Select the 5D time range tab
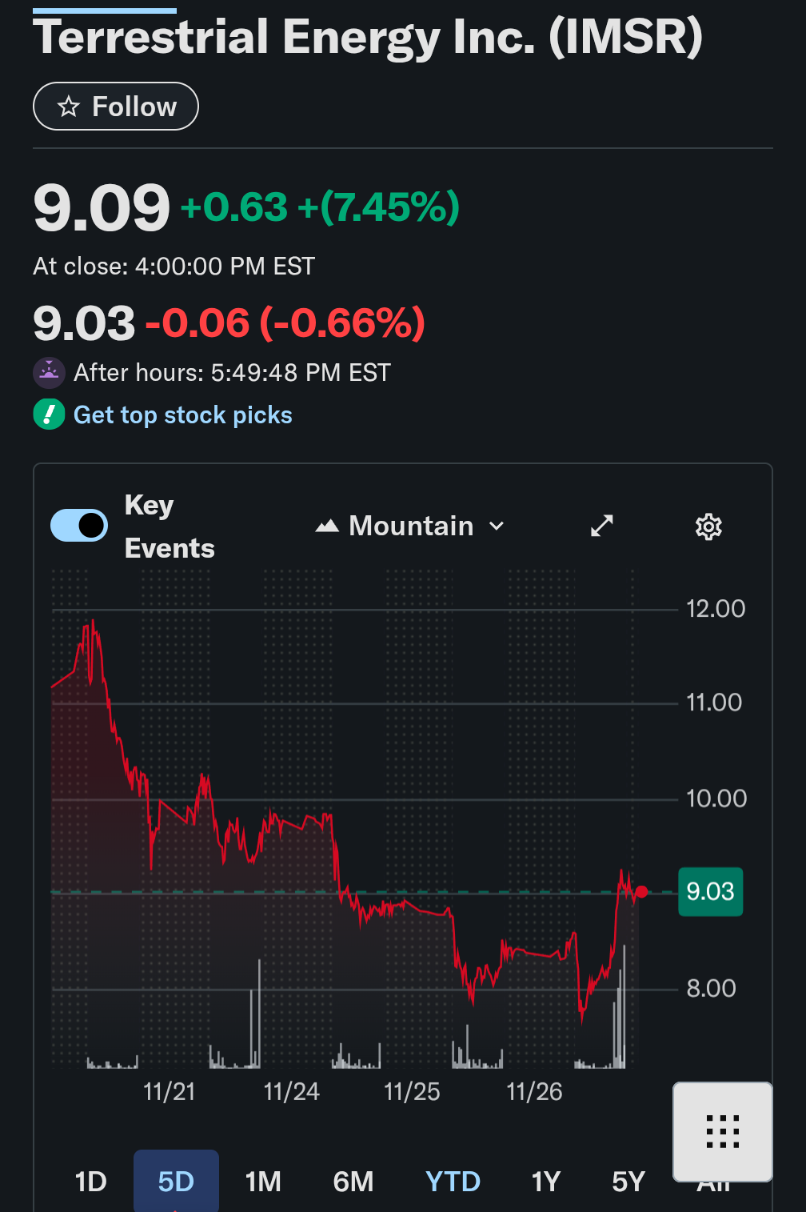 pyautogui.click(x=176, y=1182)
